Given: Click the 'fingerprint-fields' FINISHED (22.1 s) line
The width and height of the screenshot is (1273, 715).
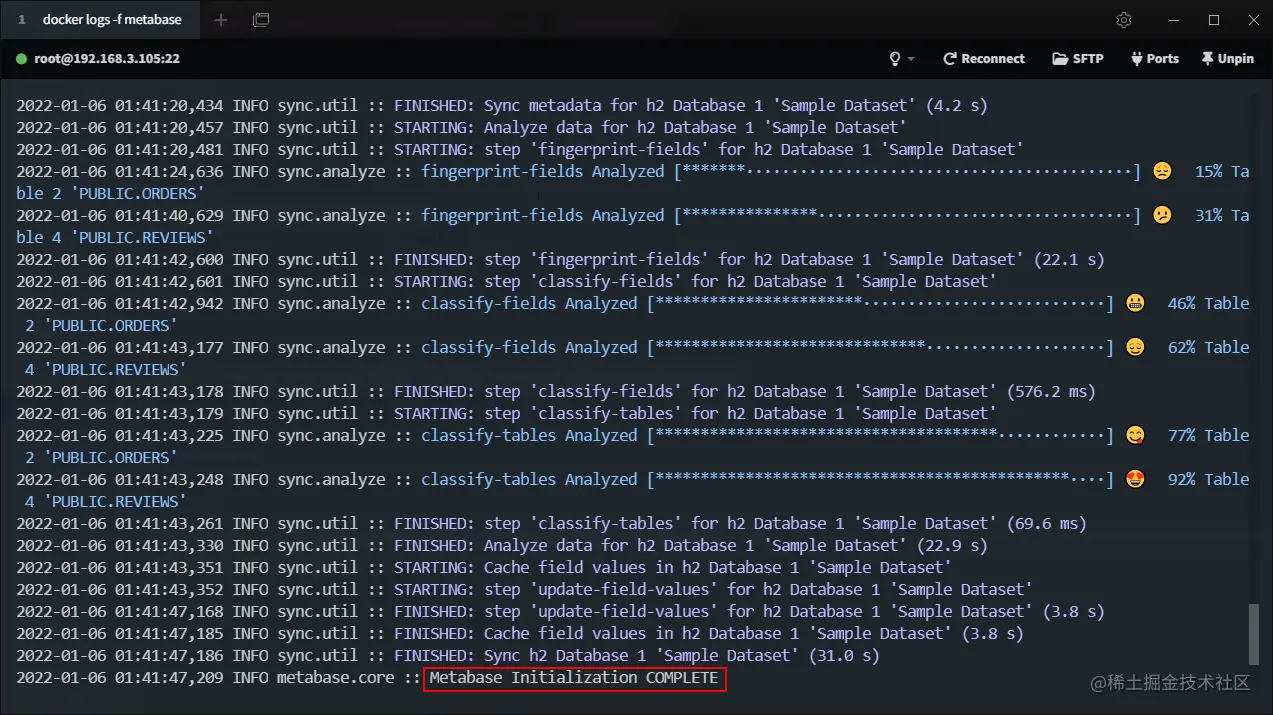Looking at the screenshot, I should point(560,259).
